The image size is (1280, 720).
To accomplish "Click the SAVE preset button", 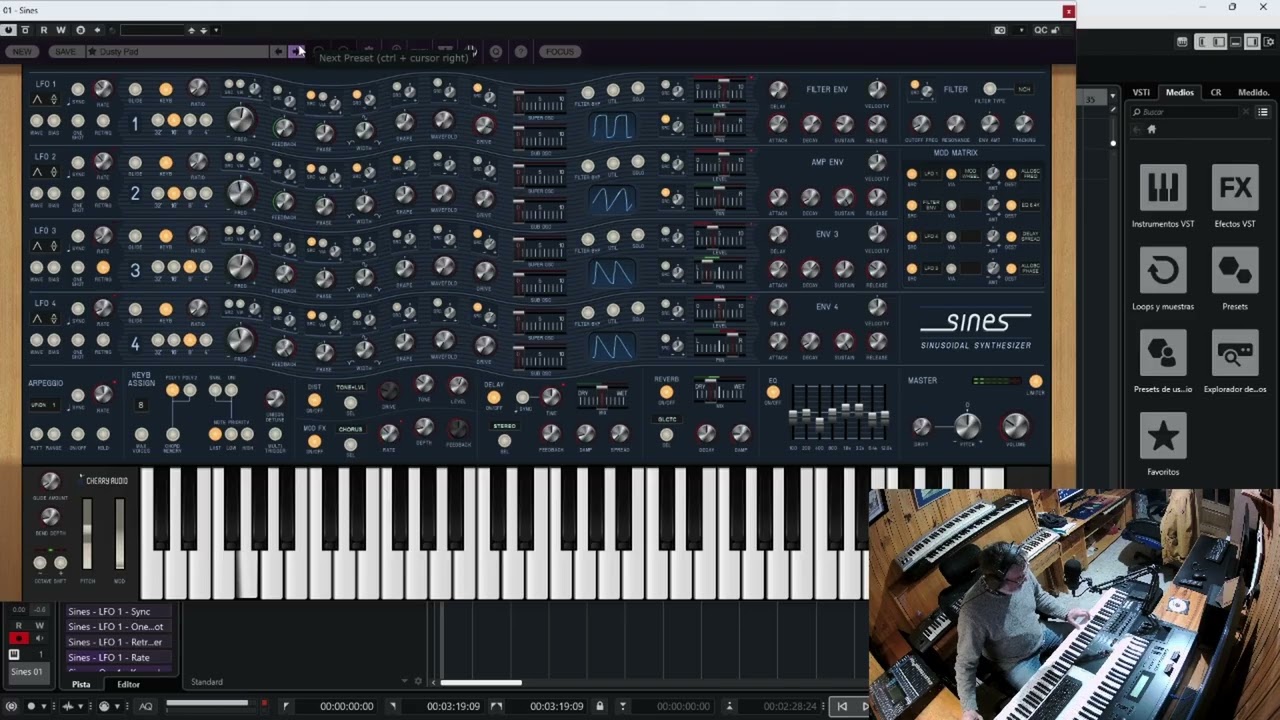I will [65, 51].
